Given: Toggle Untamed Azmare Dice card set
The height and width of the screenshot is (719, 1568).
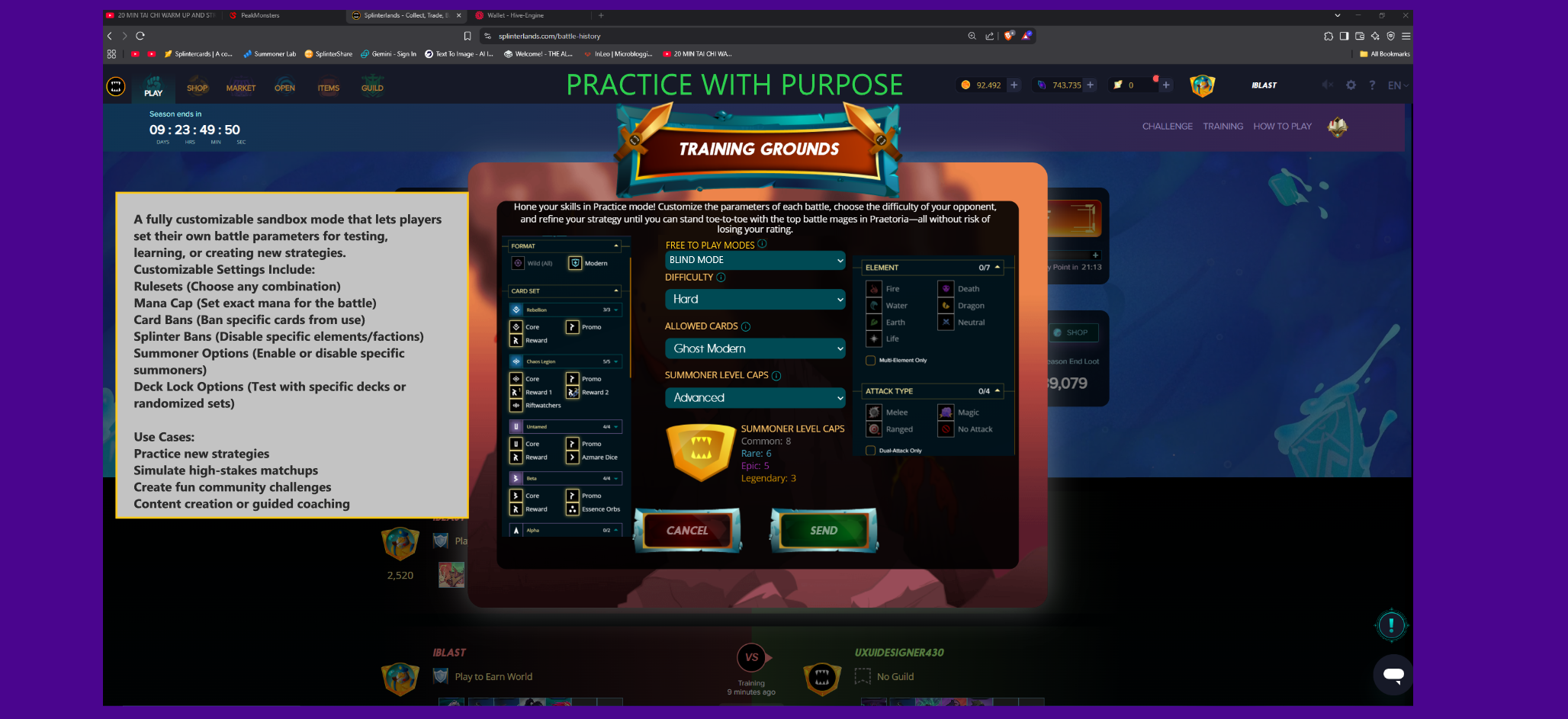Looking at the screenshot, I should click(573, 457).
